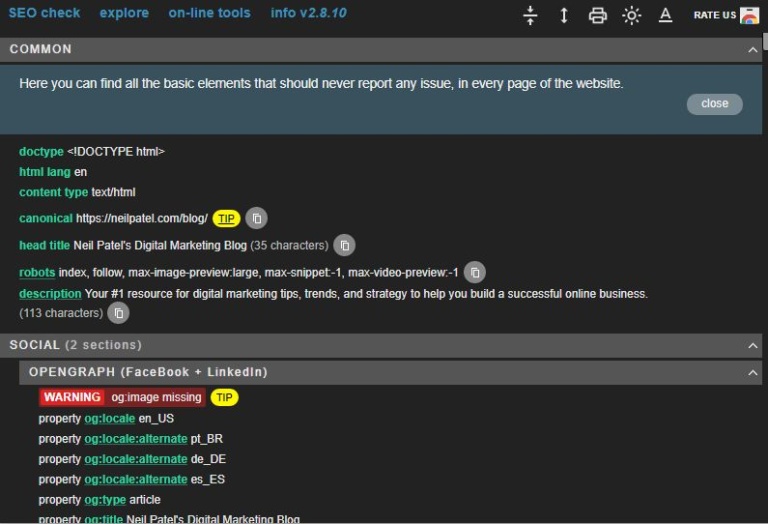Click the head title text Neil Patel's Digital Marketing Blog

pyautogui.click(x=160, y=245)
